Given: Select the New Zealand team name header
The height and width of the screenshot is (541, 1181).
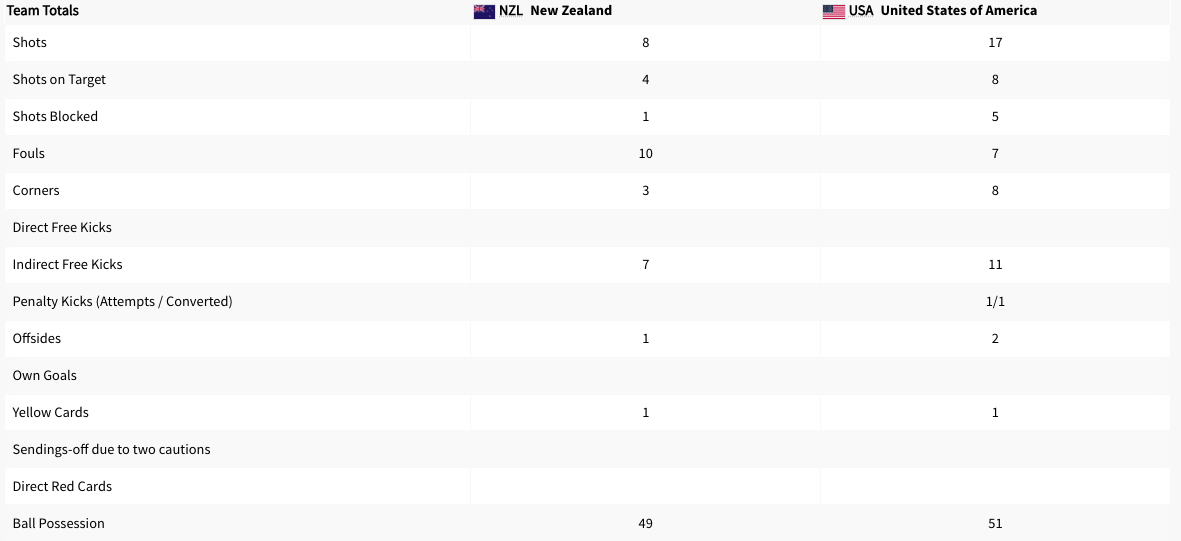Looking at the screenshot, I should 570,11.
